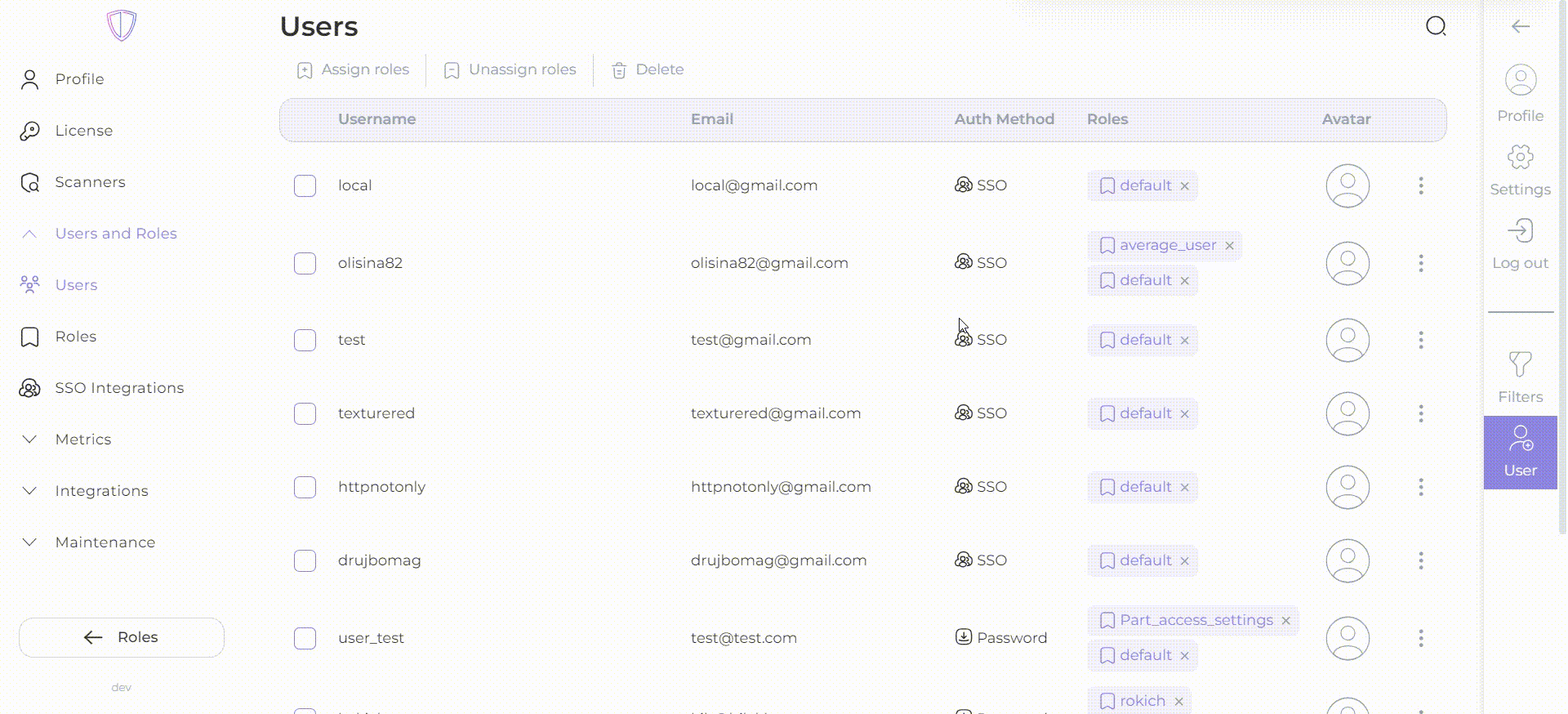
Task: Click avatar icon of user local
Action: (1347, 186)
